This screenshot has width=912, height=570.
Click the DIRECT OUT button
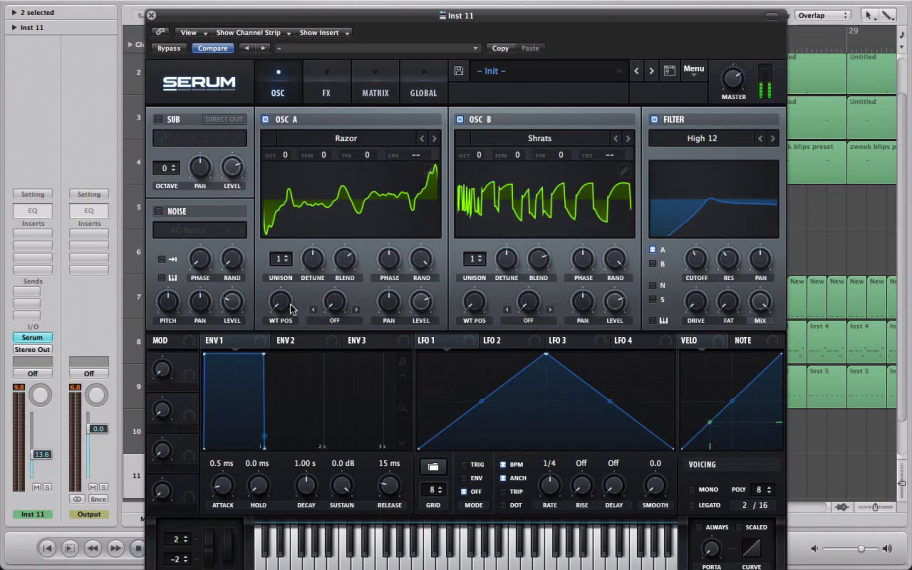[224, 119]
